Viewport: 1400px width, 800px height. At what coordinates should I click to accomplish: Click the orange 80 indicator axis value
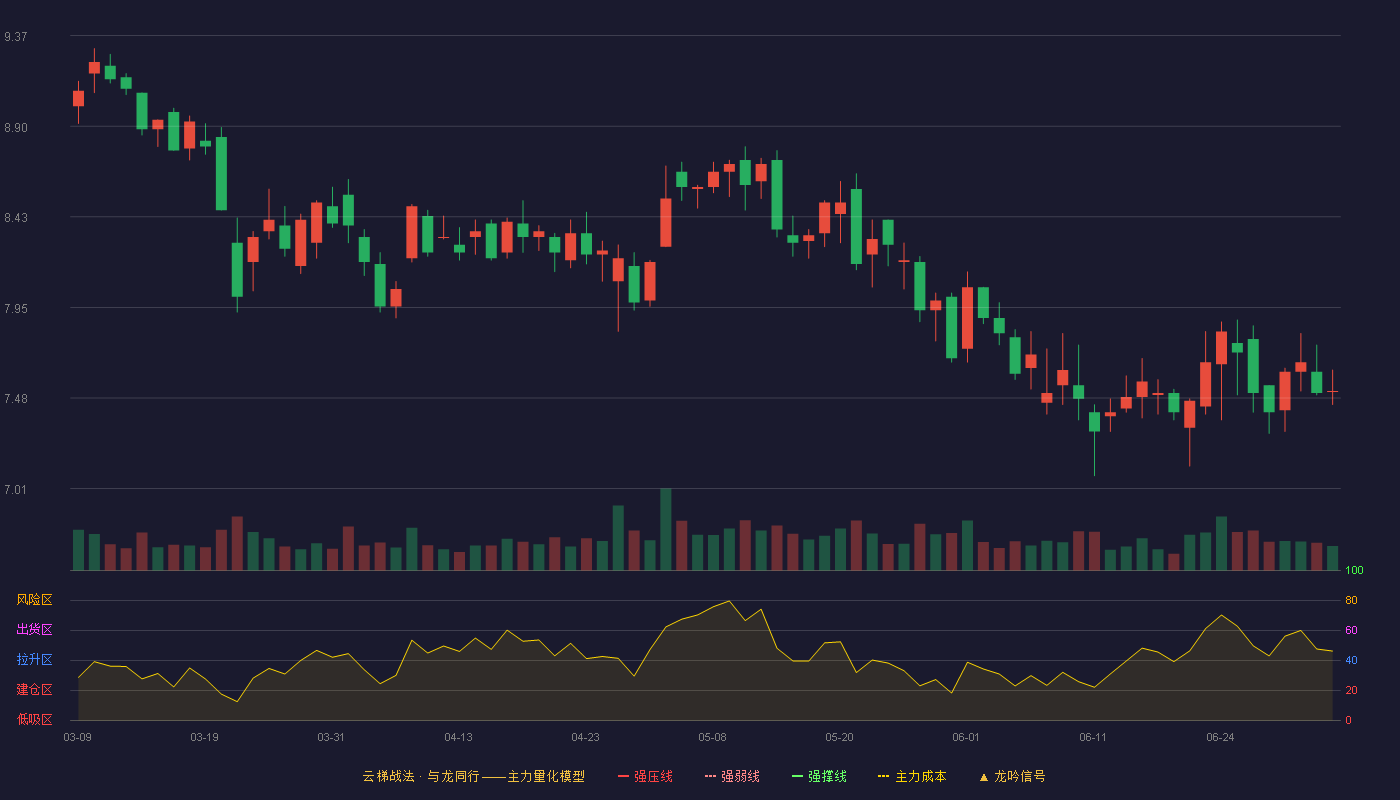[x=1351, y=600]
